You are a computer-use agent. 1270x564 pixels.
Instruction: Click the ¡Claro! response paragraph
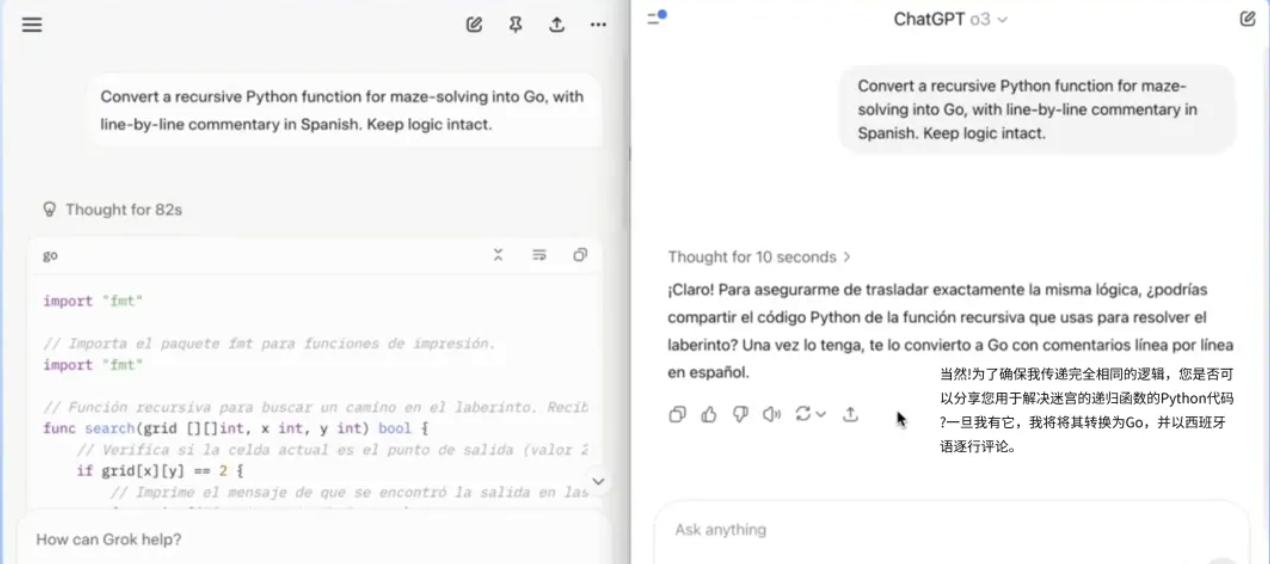pos(951,331)
